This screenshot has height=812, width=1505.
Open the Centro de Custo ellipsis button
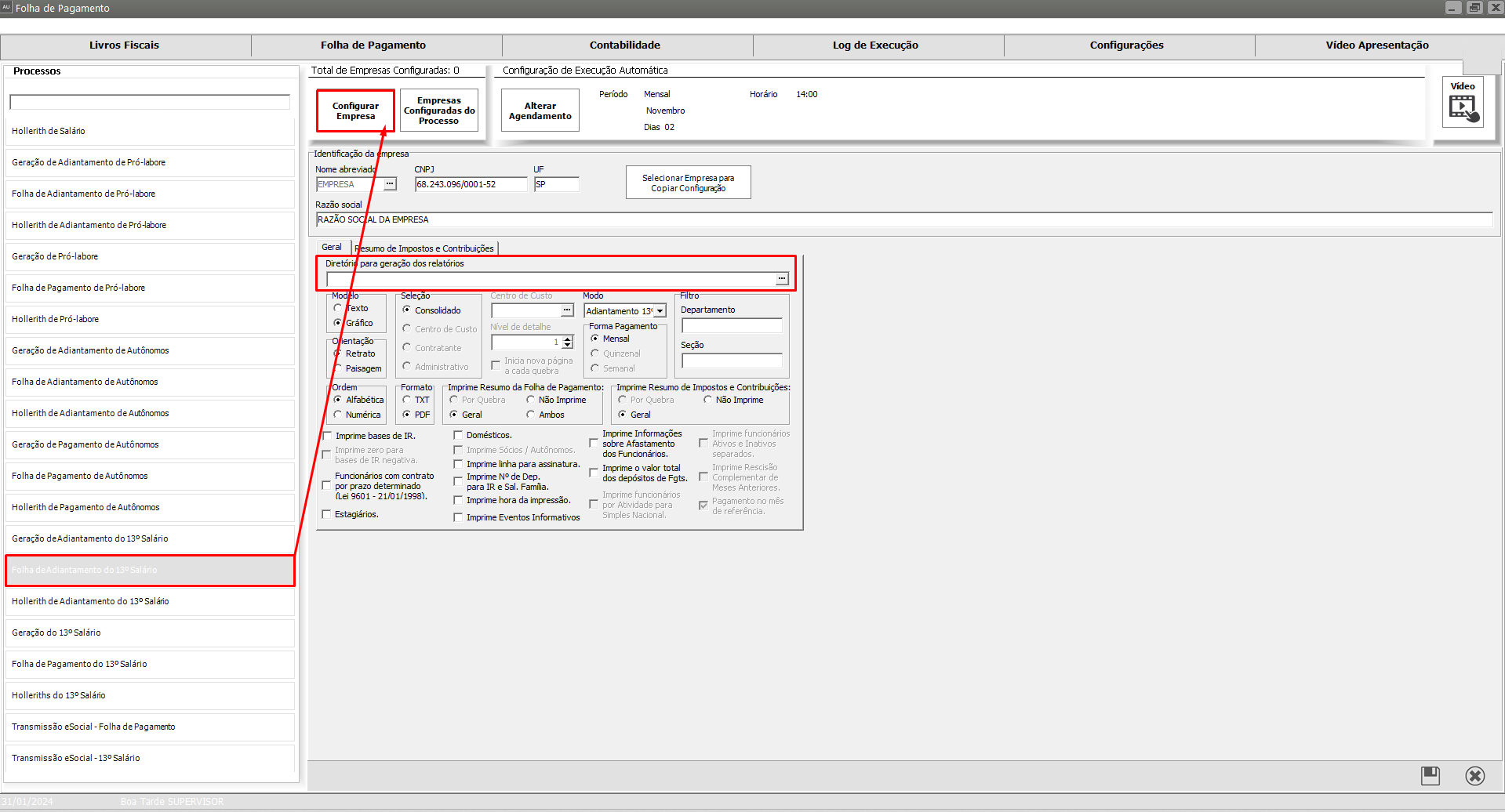point(567,311)
